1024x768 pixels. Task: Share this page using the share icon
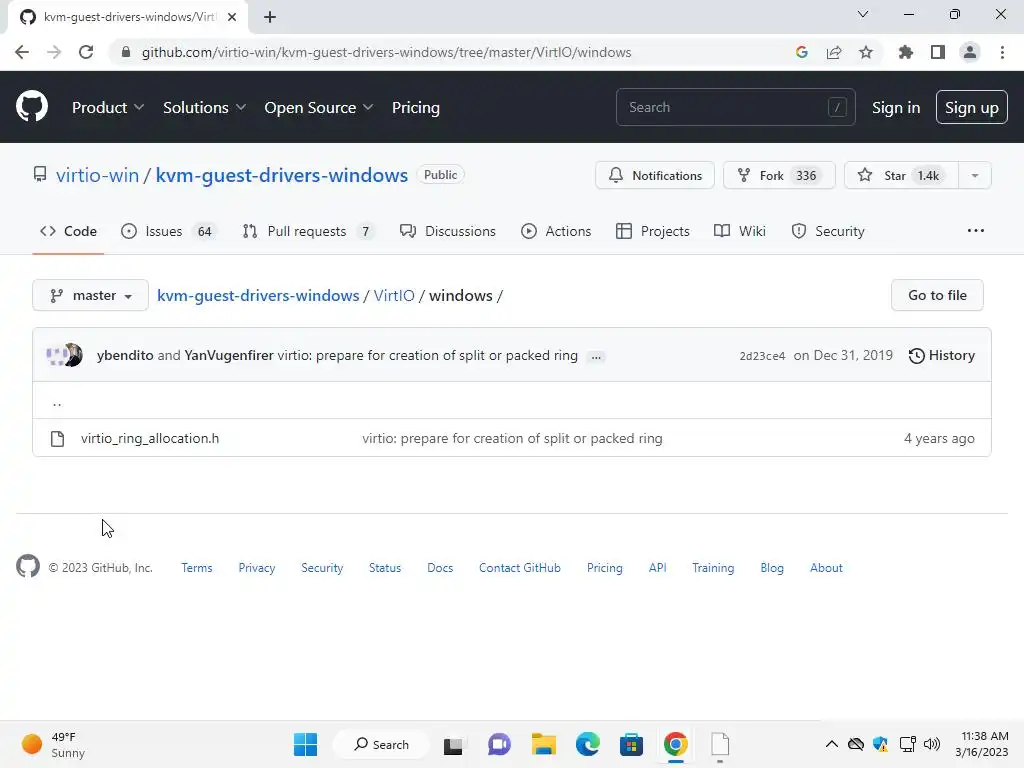coord(833,52)
